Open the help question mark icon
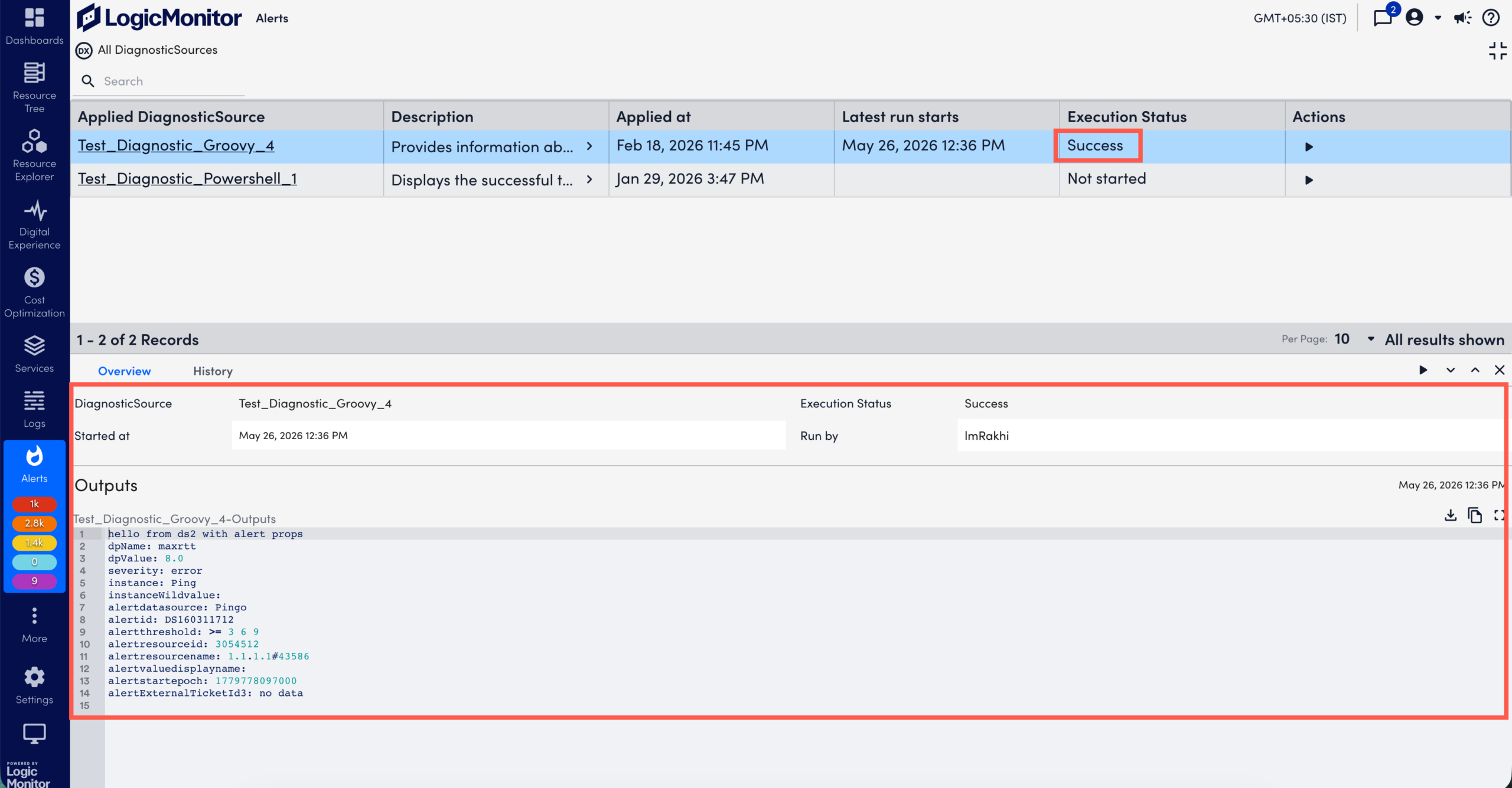 (1491, 18)
